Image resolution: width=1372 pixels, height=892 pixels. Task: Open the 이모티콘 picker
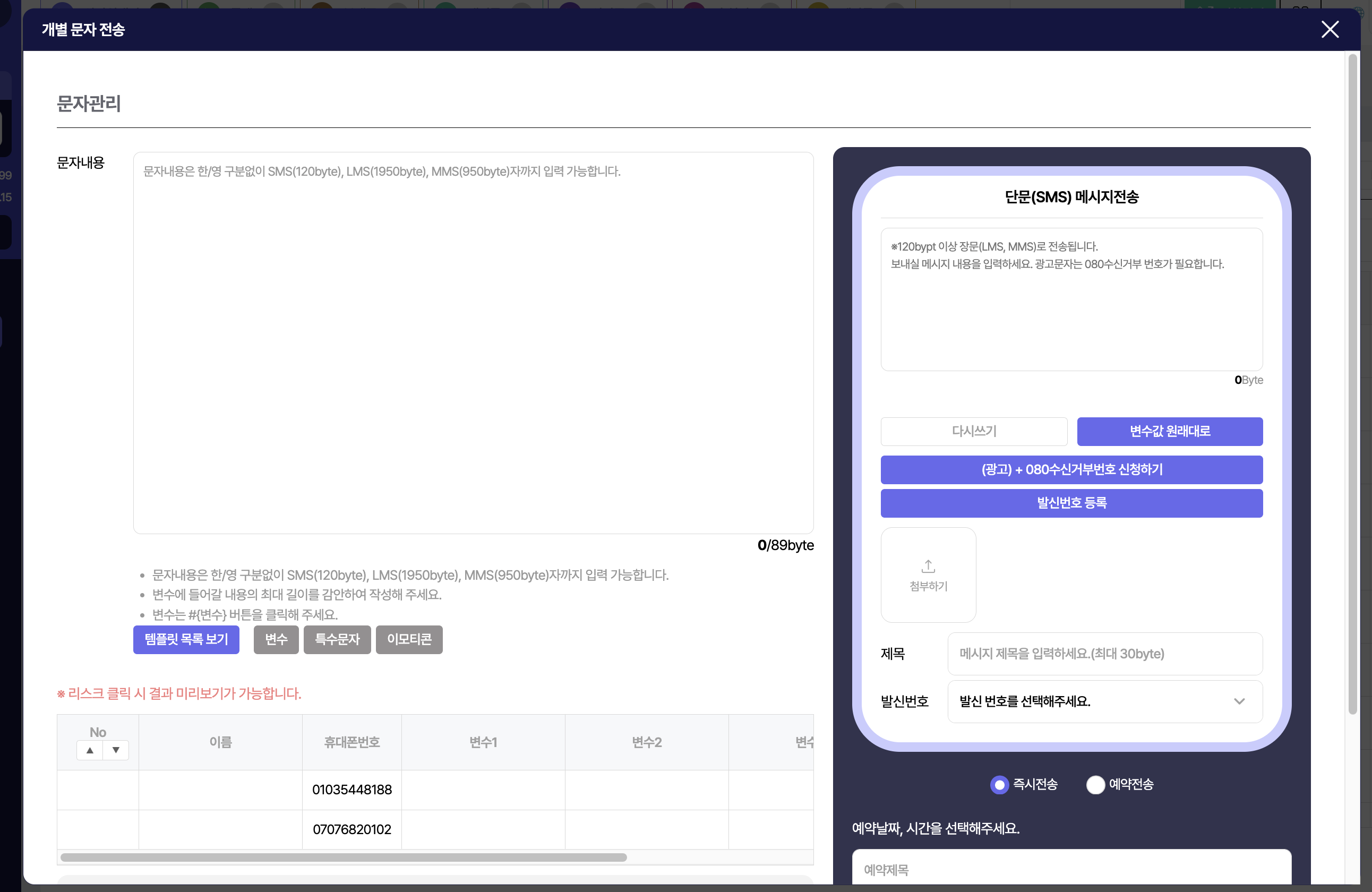(409, 639)
